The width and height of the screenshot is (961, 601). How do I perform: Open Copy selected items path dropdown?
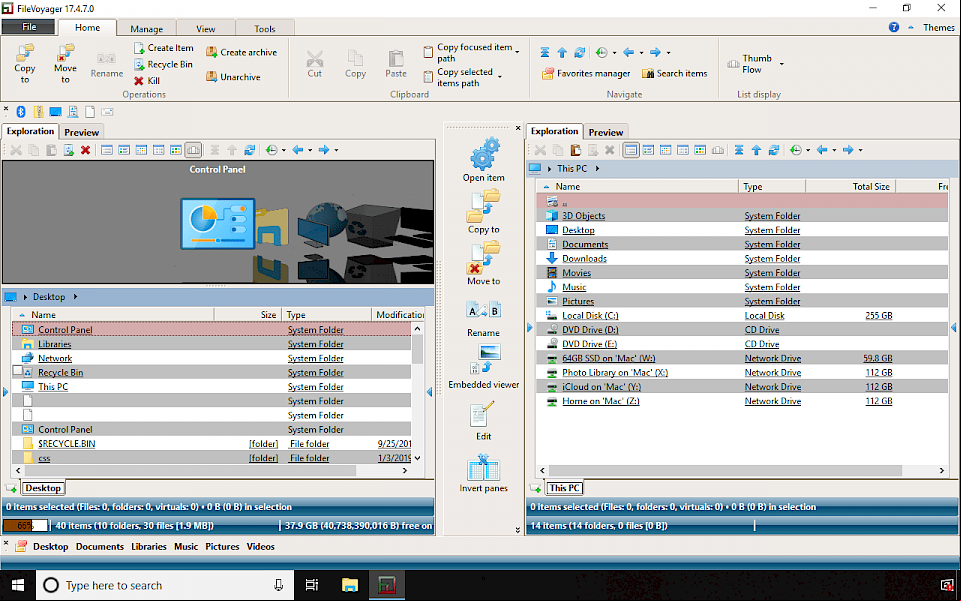pyautogui.click(x=500, y=77)
